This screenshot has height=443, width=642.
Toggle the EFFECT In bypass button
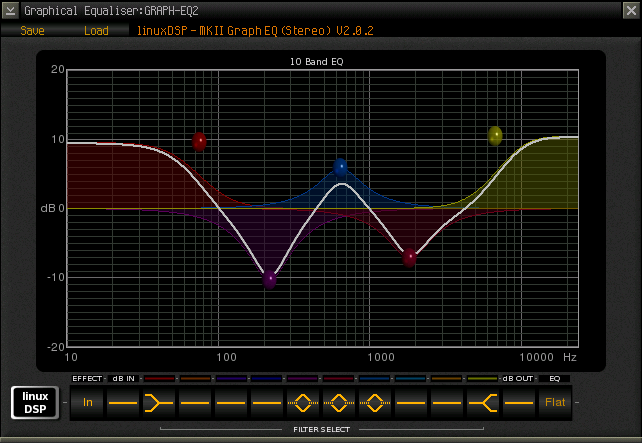[87, 403]
